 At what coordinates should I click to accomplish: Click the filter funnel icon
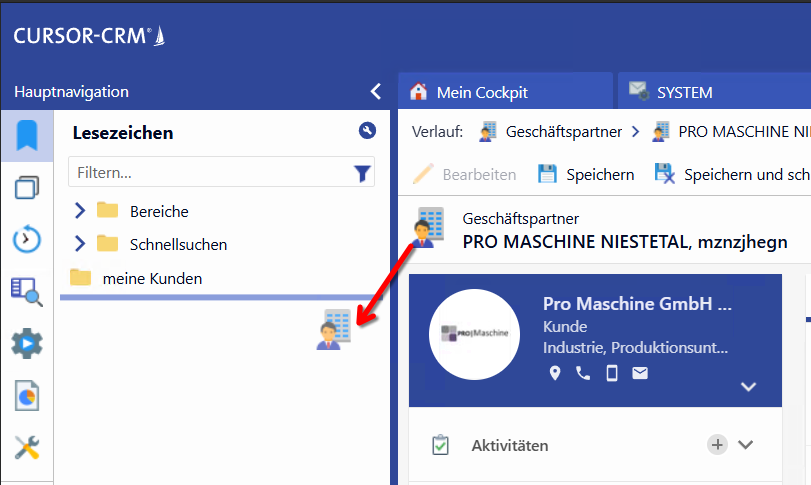[362, 174]
